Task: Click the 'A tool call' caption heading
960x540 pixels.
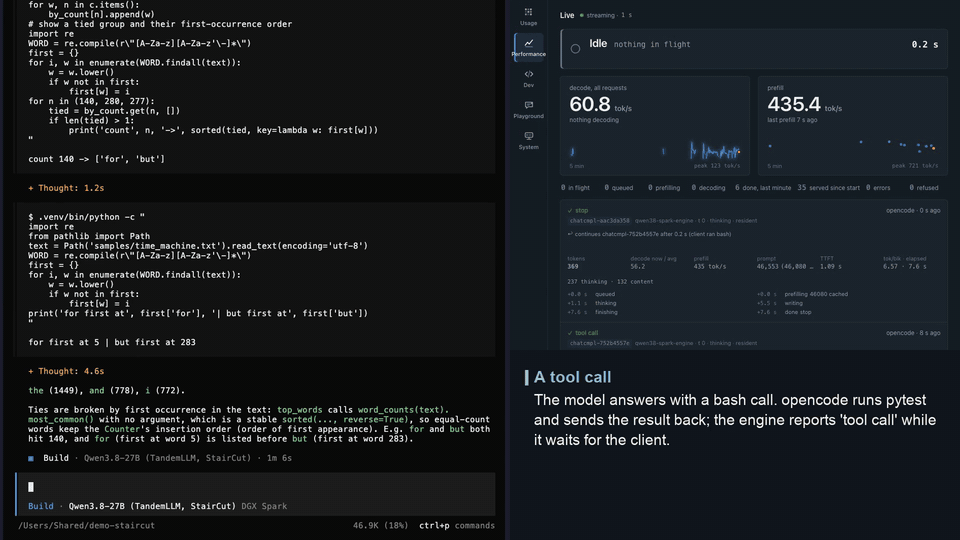Action: (x=572, y=377)
